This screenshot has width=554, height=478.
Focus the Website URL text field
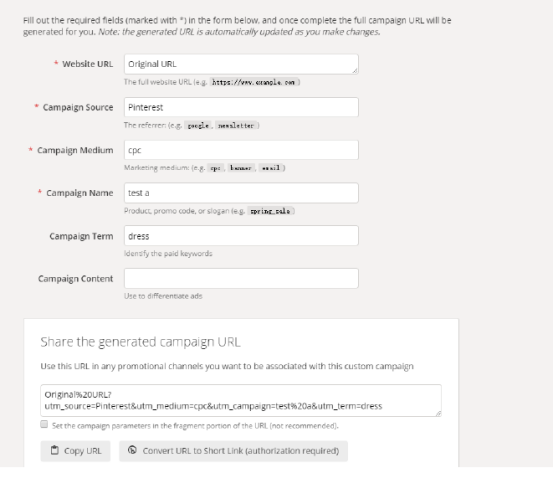point(241,64)
